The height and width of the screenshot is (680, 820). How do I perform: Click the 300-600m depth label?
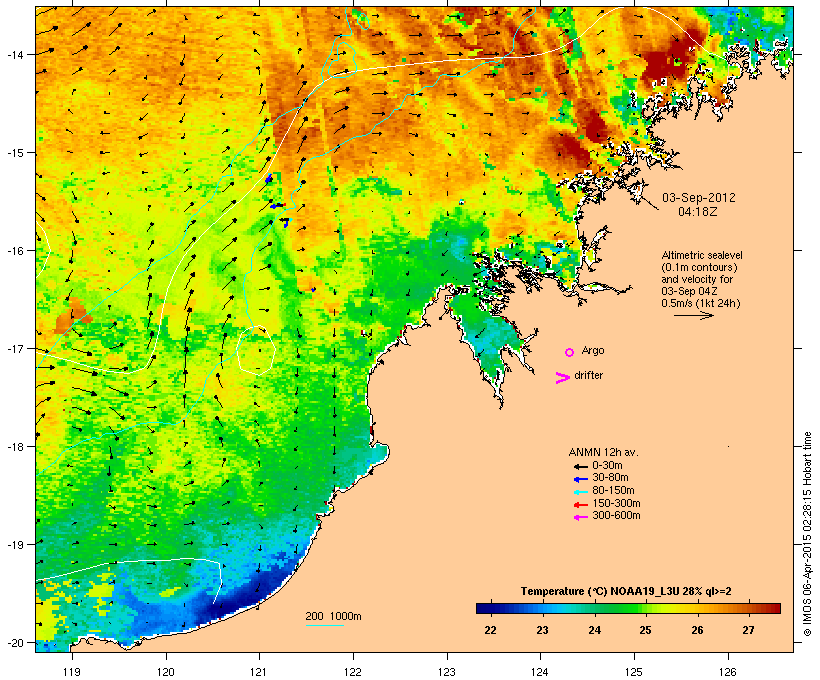616,516
